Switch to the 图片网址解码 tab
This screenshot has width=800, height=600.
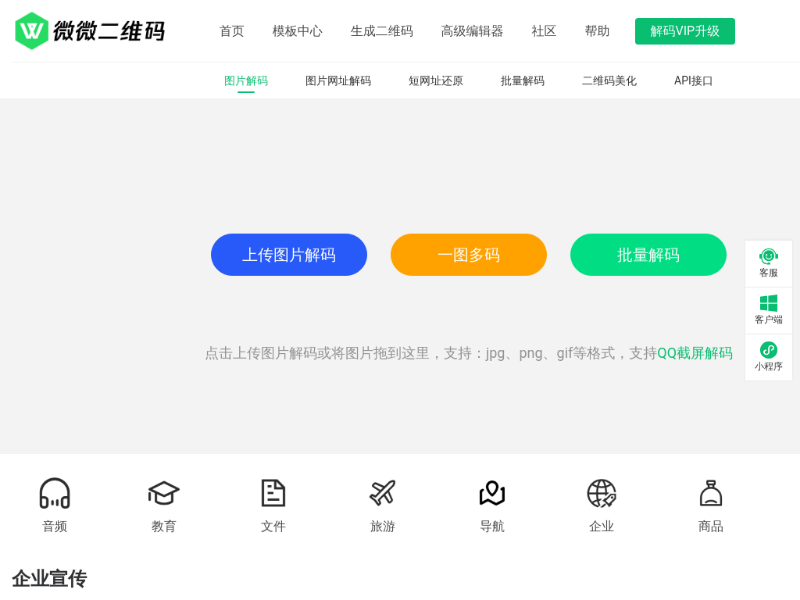[338, 81]
